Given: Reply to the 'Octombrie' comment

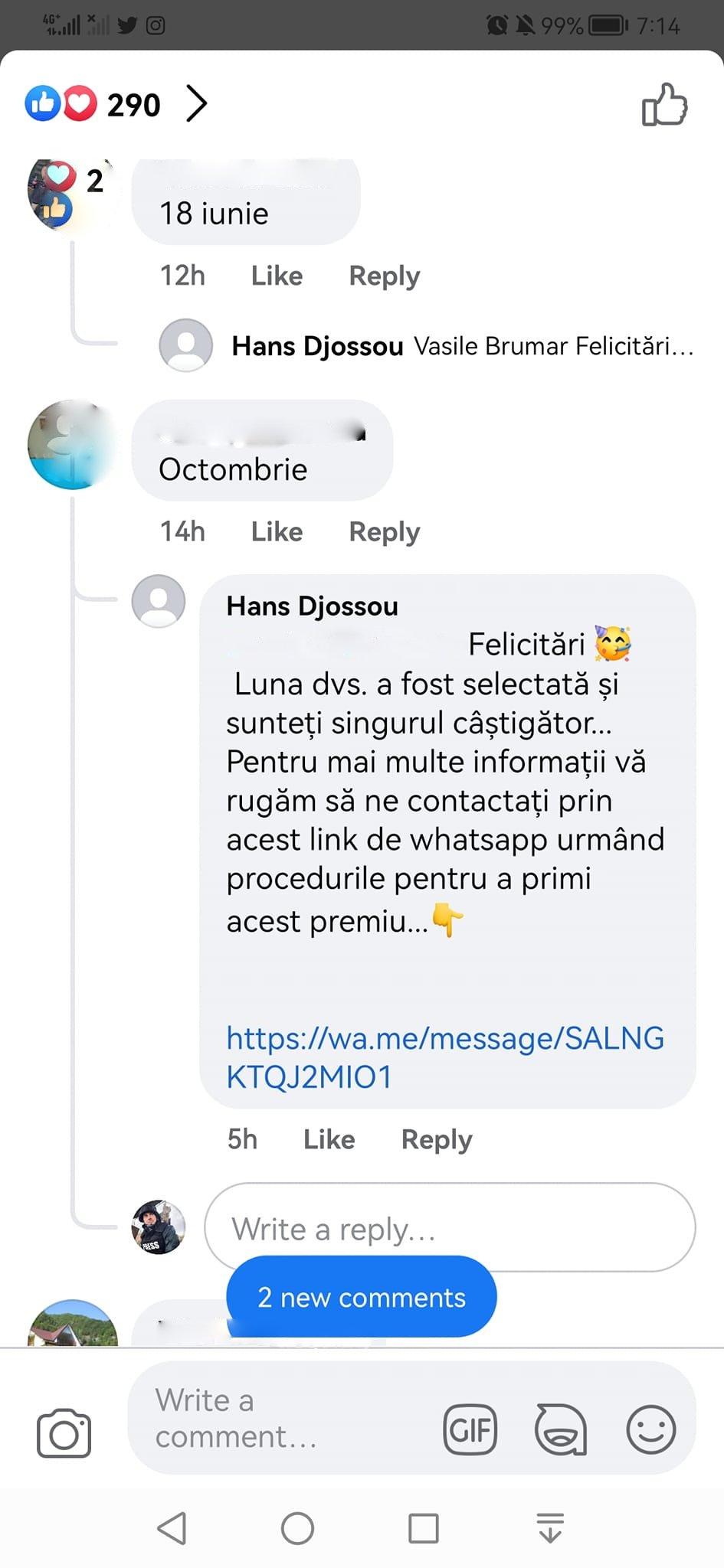Looking at the screenshot, I should point(383,531).
